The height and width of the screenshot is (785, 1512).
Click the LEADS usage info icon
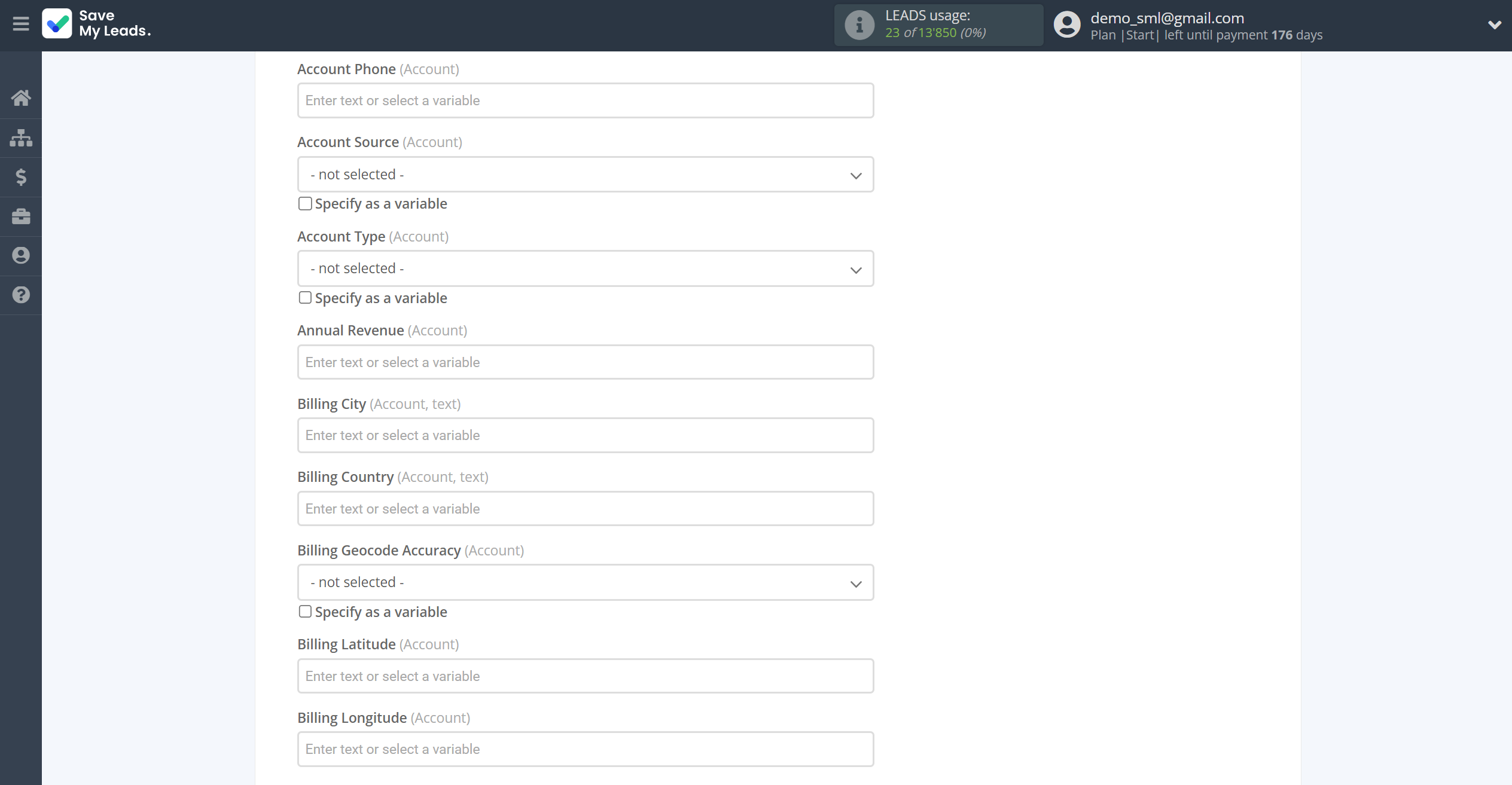click(859, 25)
